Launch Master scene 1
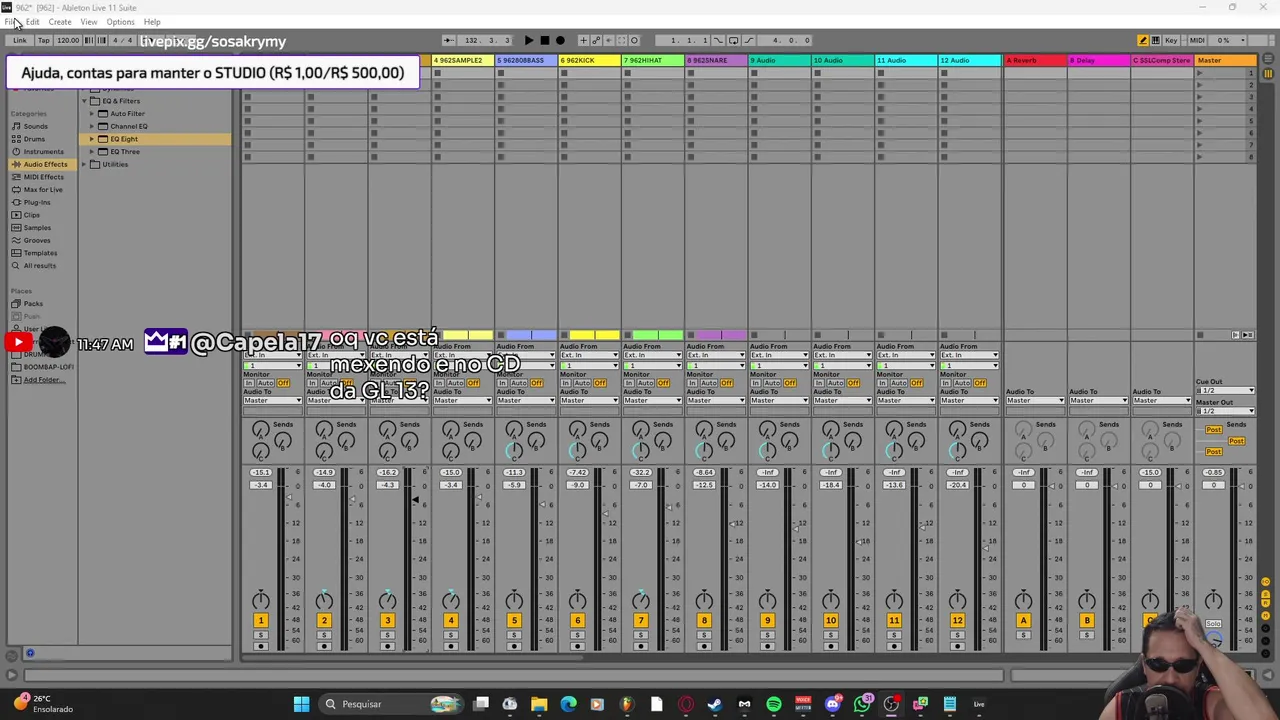The image size is (1280, 720). (1200, 74)
